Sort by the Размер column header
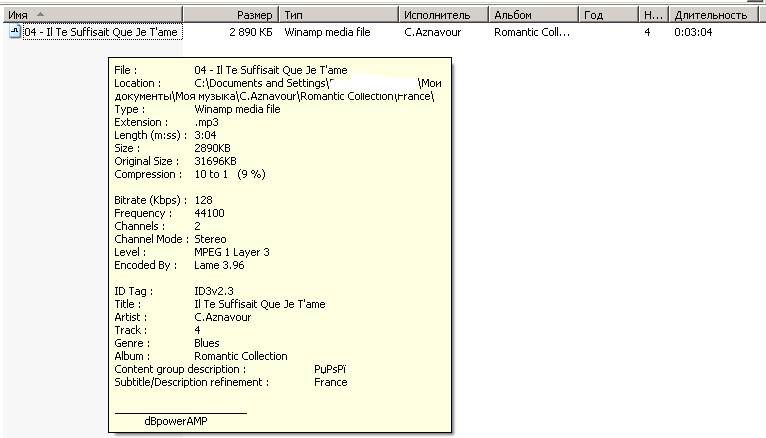Screen dimensions: 766x438 pos(231,15)
